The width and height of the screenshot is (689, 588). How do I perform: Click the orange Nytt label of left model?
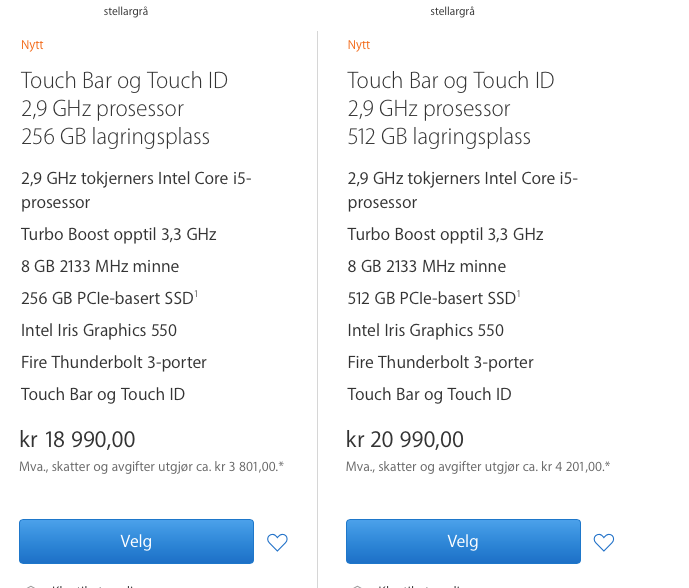32,45
